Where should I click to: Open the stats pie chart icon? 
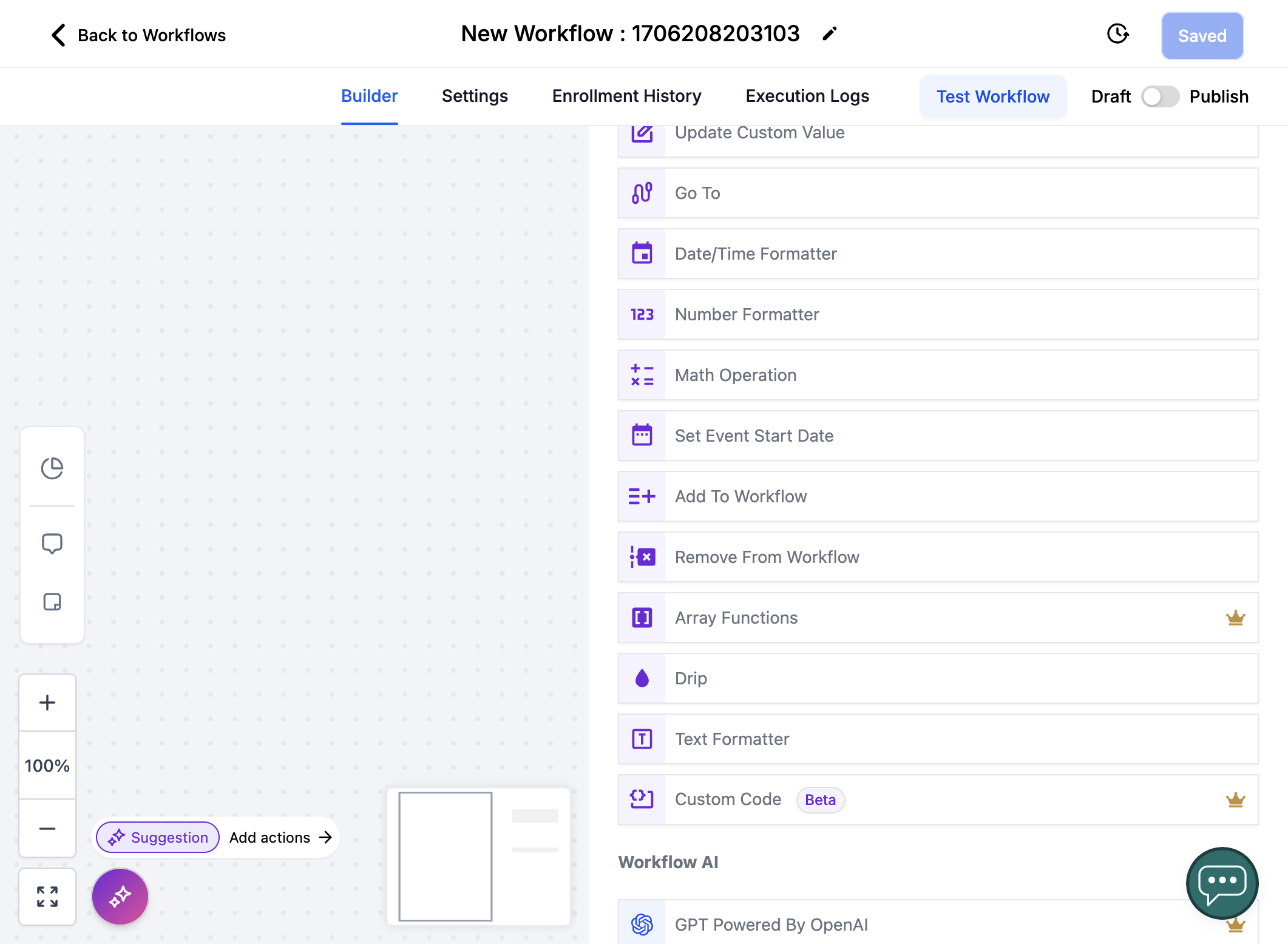click(52, 468)
